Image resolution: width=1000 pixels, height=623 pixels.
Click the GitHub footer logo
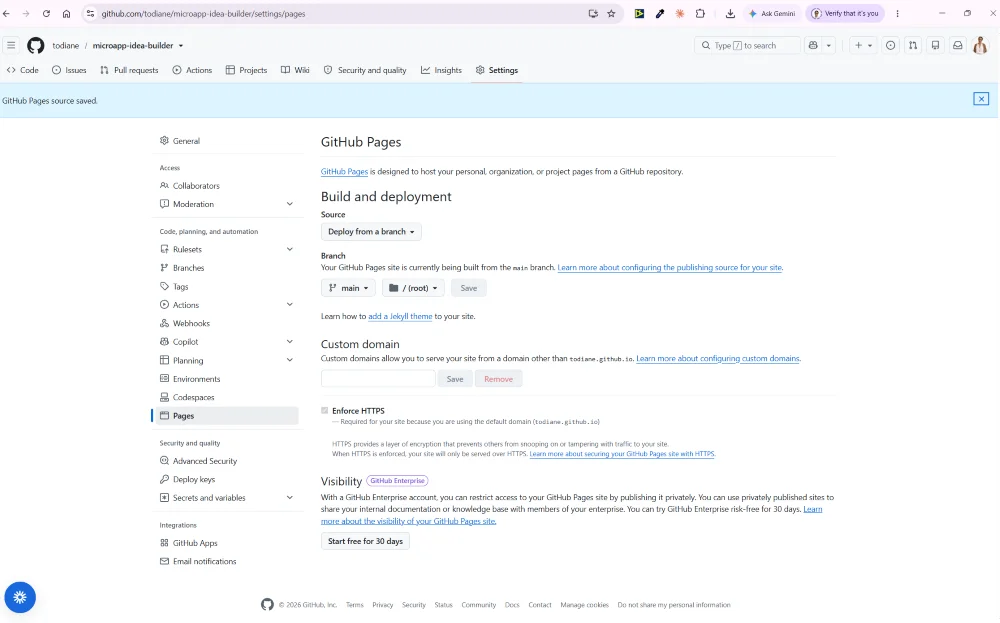point(267,605)
